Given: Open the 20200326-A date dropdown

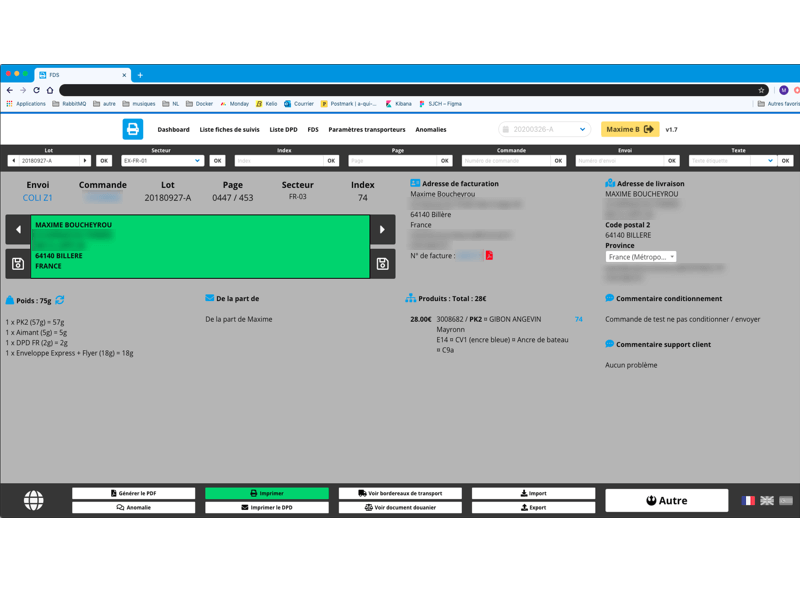Looking at the screenshot, I should [x=545, y=129].
